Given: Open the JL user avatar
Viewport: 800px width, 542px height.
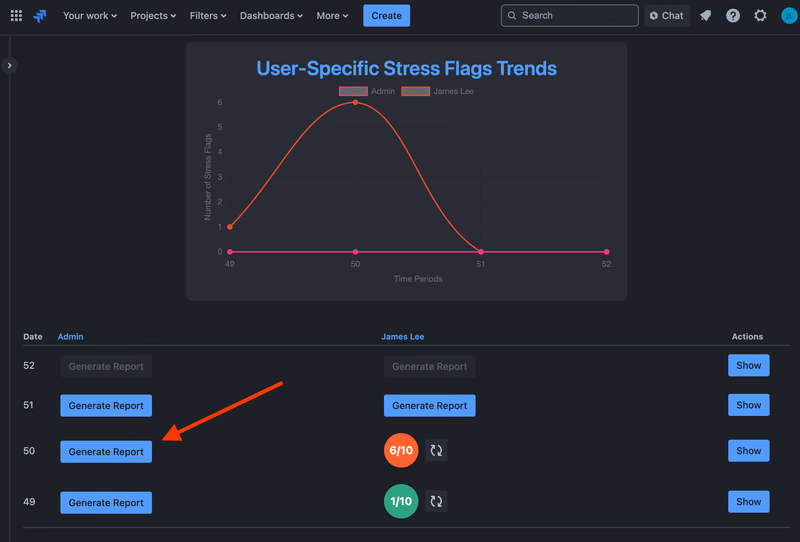Looking at the screenshot, I should click(x=789, y=16).
